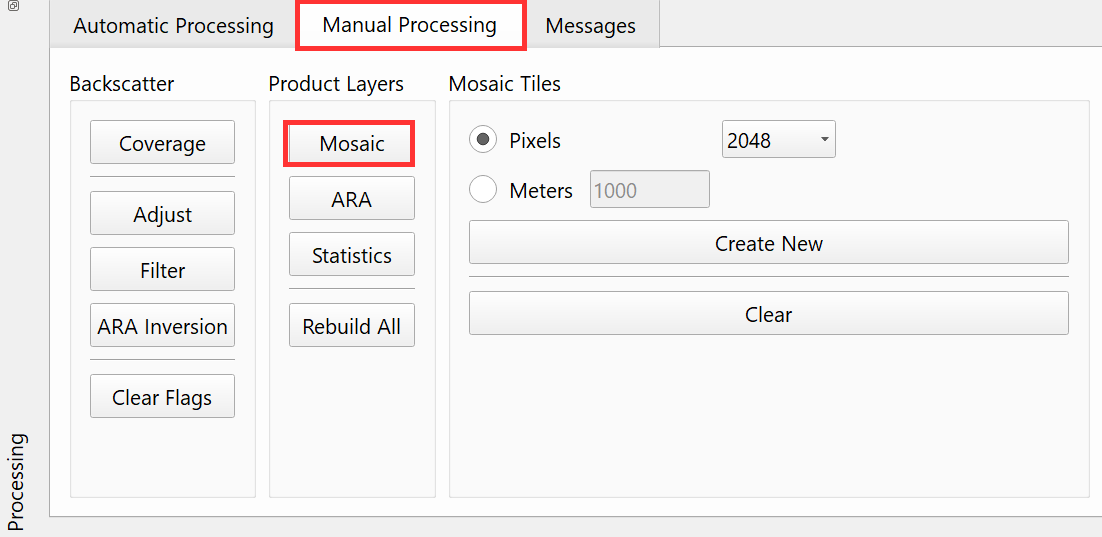Image resolution: width=1102 pixels, height=537 pixels.
Task: Click Create New mosaic tiles button
Action: (x=768, y=243)
